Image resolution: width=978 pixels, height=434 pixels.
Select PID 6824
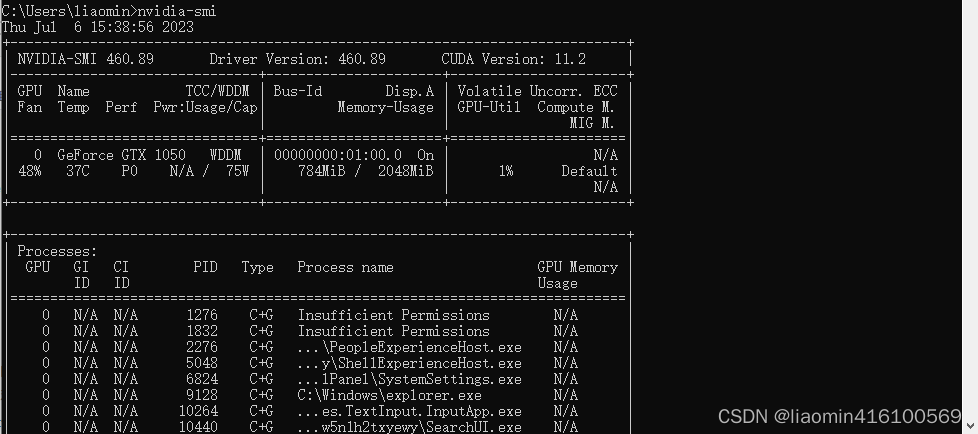pos(202,380)
